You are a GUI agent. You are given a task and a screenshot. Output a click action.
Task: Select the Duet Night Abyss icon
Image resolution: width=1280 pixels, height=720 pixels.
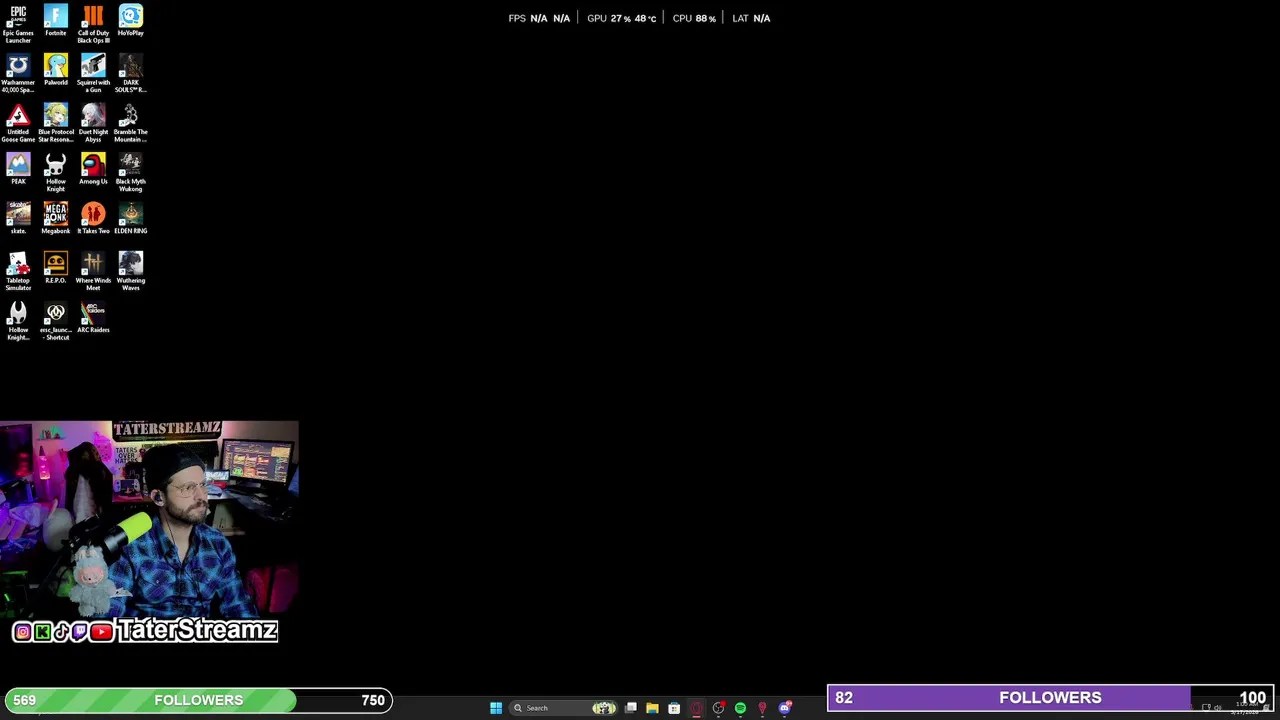coord(93,123)
